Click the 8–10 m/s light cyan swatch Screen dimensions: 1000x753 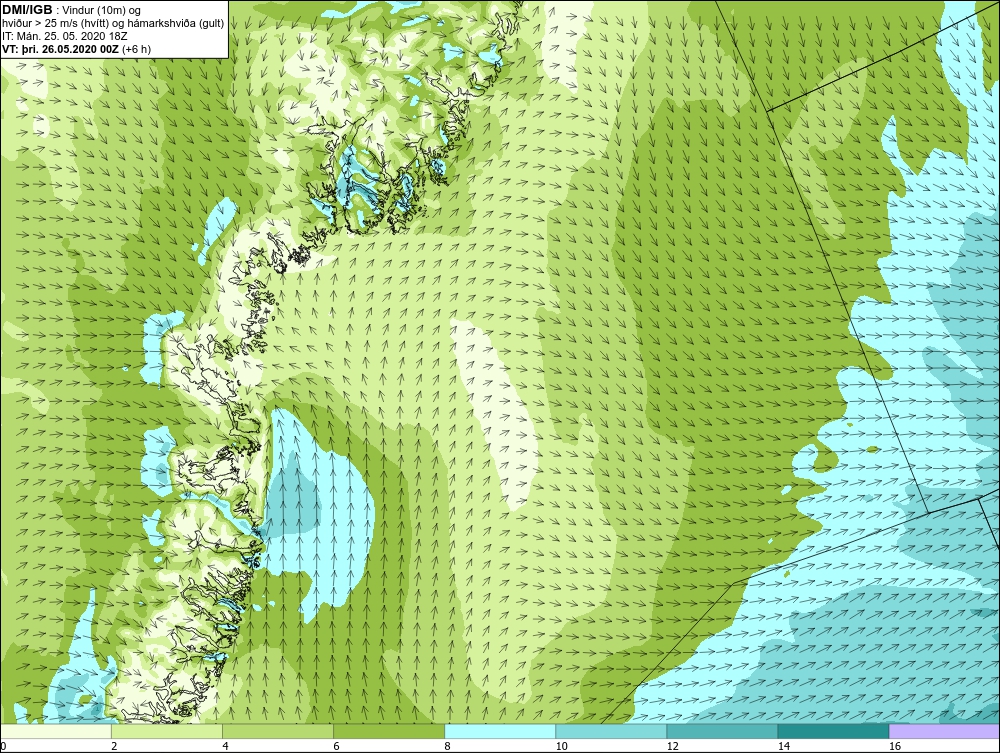click(x=499, y=731)
